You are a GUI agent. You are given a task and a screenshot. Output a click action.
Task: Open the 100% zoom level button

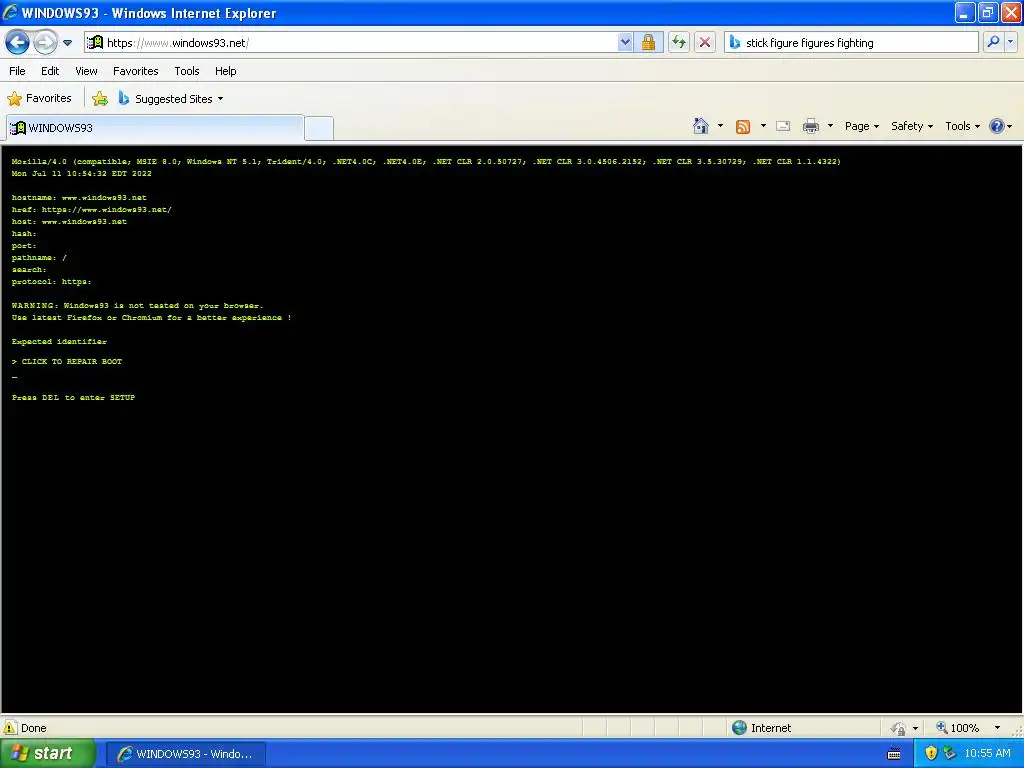pos(957,728)
